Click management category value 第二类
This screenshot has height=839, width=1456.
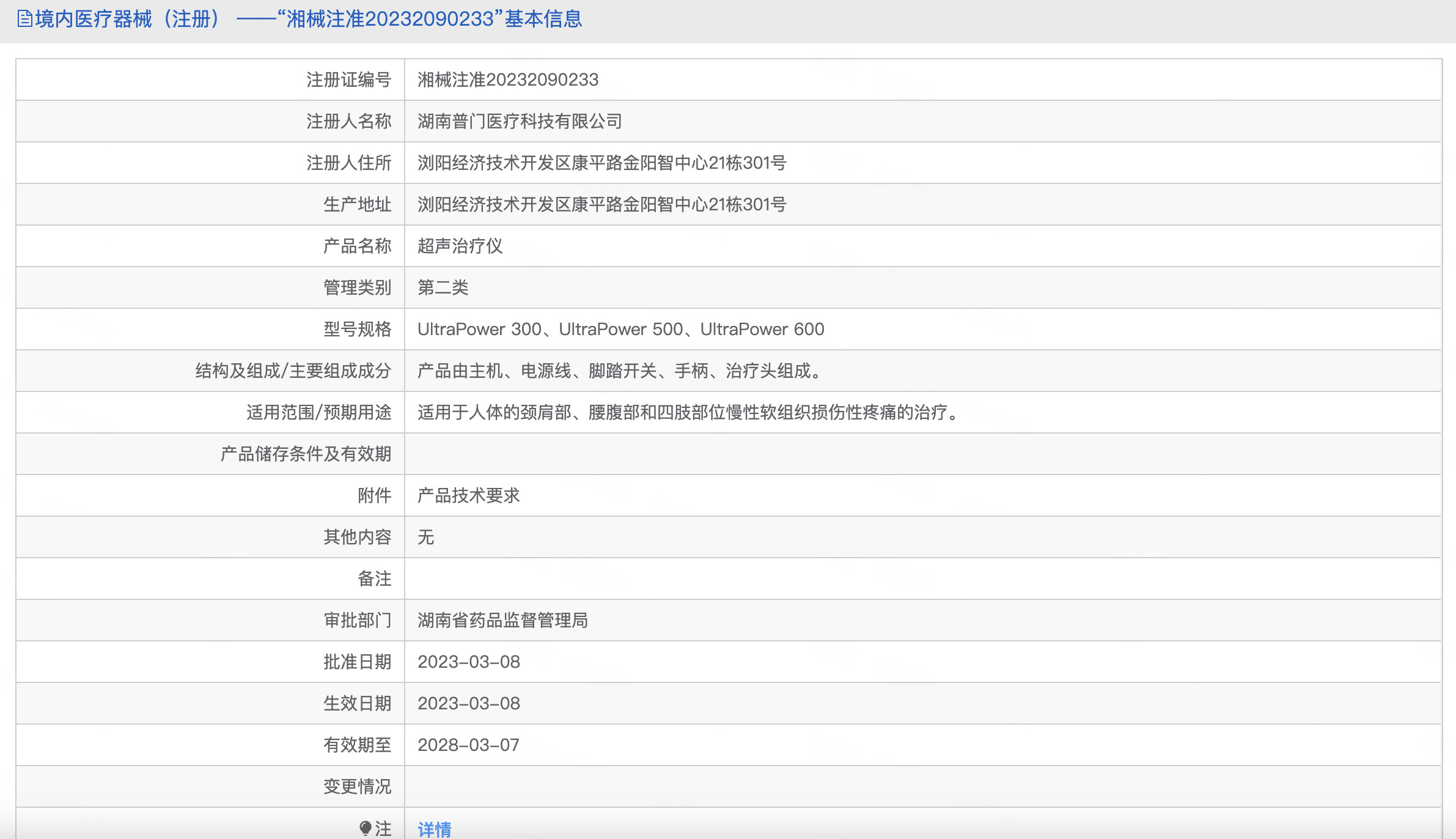click(443, 287)
